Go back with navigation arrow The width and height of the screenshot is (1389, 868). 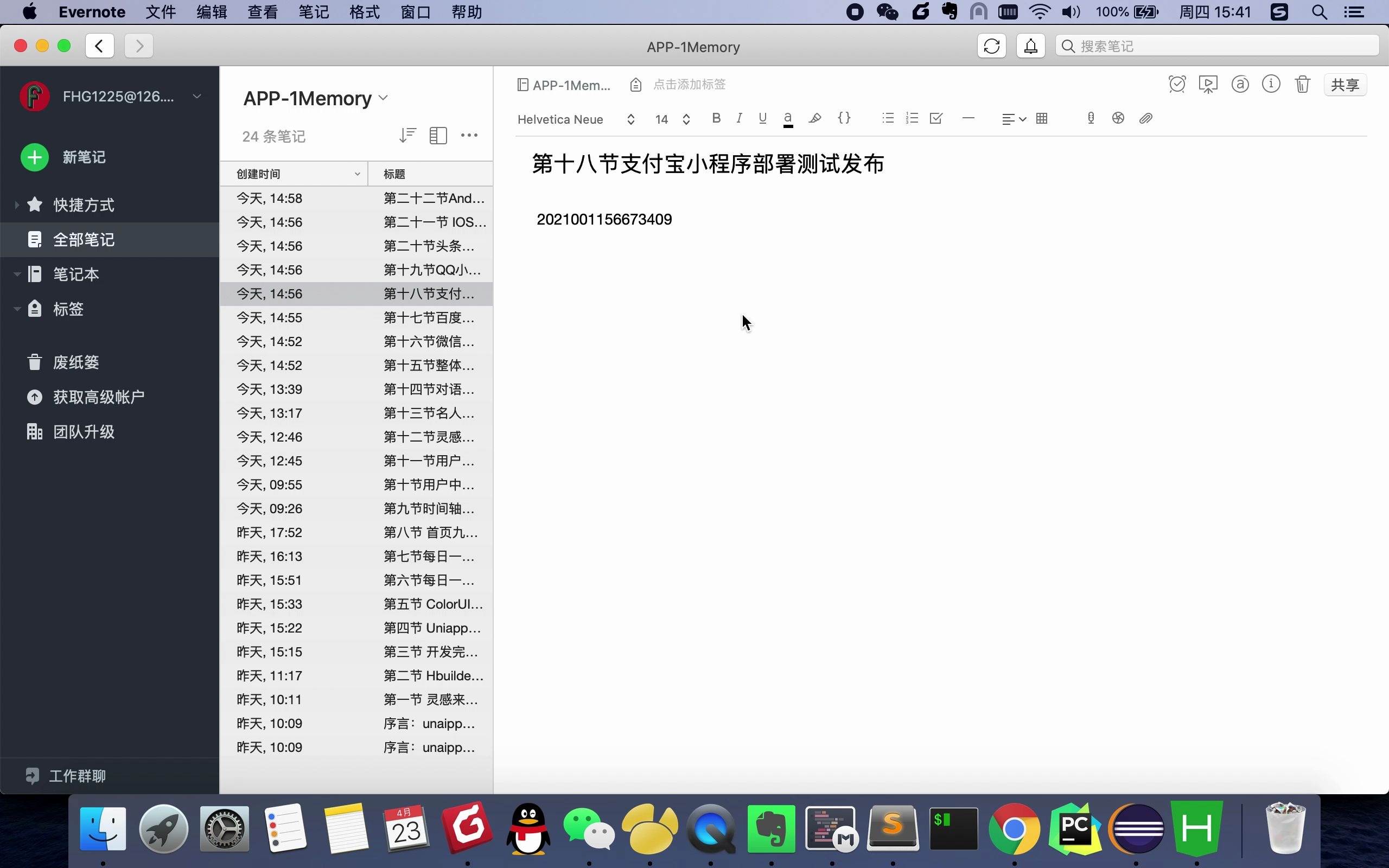point(100,46)
